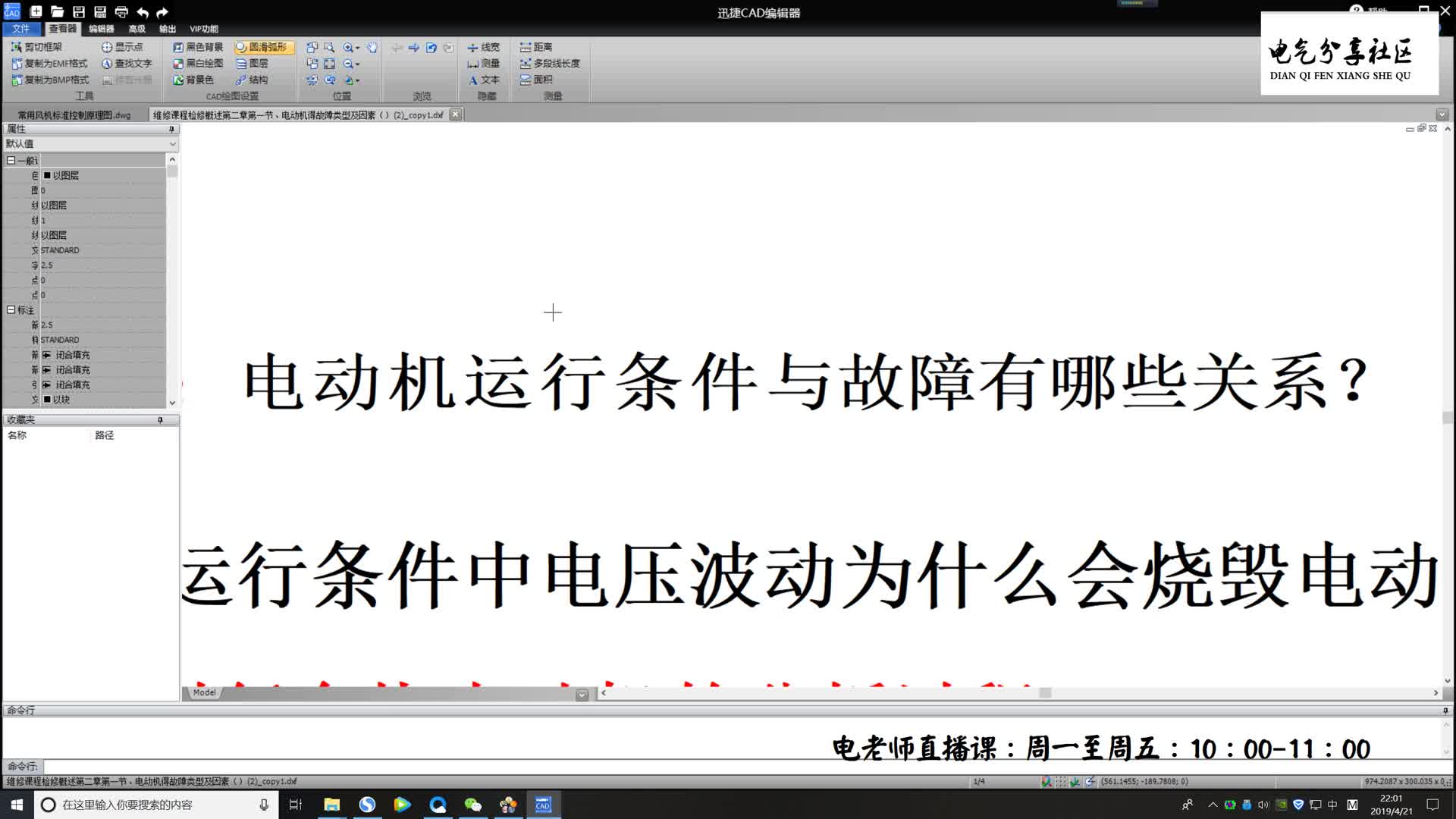This screenshot has width=1456, height=819.
Task: Open zoom-out dropdown arrow
Action: pyautogui.click(x=358, y=64)
